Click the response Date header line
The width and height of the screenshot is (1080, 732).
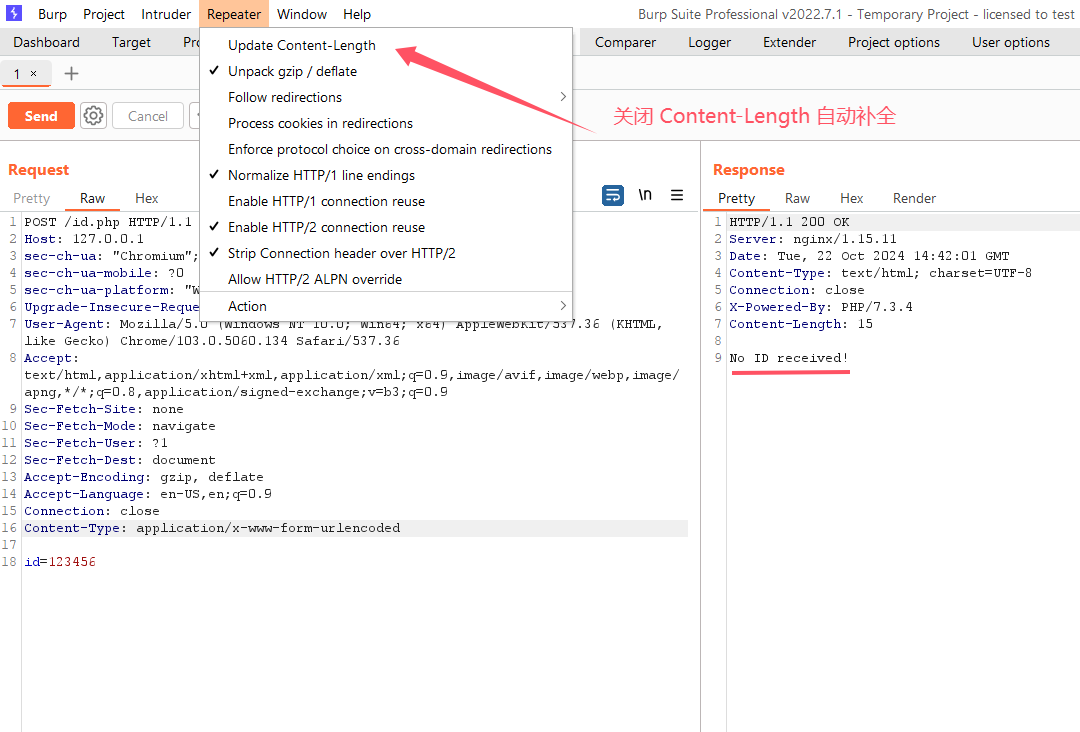[x=869, y=256]
